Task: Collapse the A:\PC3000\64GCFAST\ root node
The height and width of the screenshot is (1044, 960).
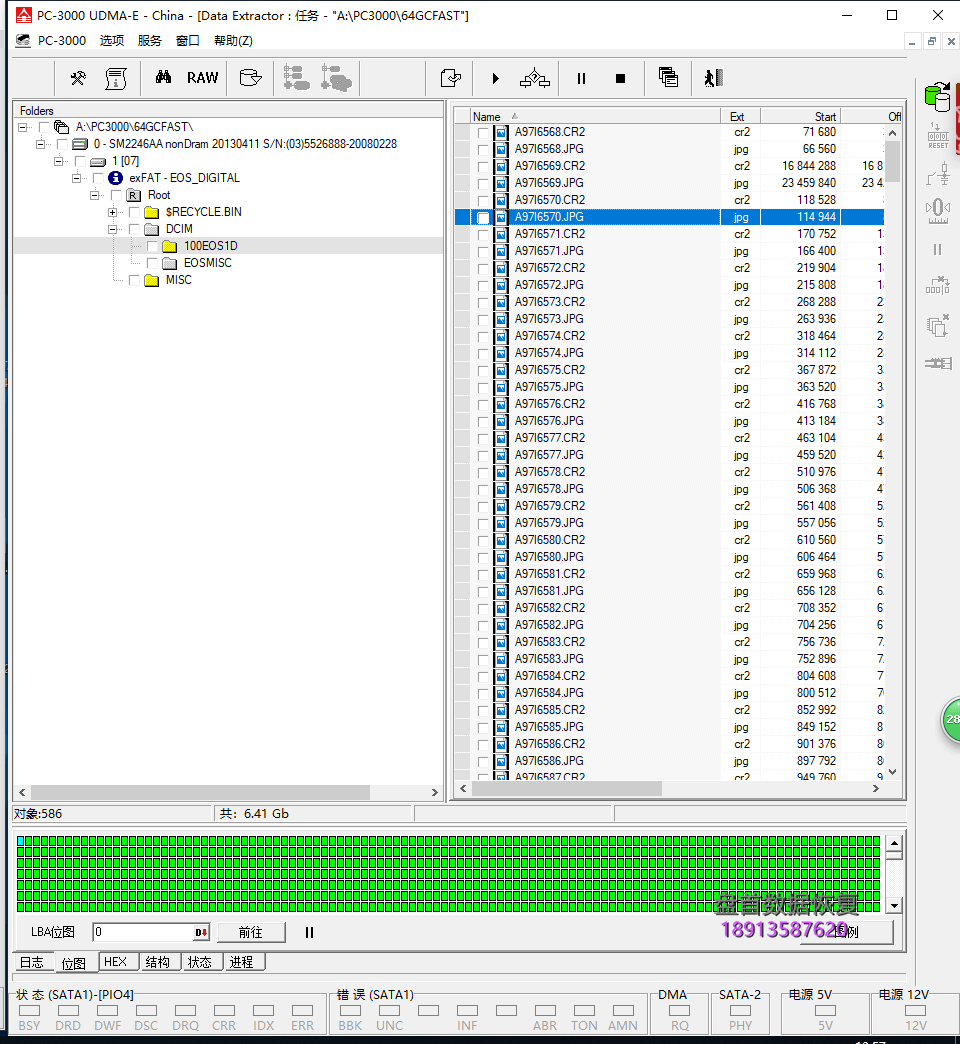Action: pos(23,127)
